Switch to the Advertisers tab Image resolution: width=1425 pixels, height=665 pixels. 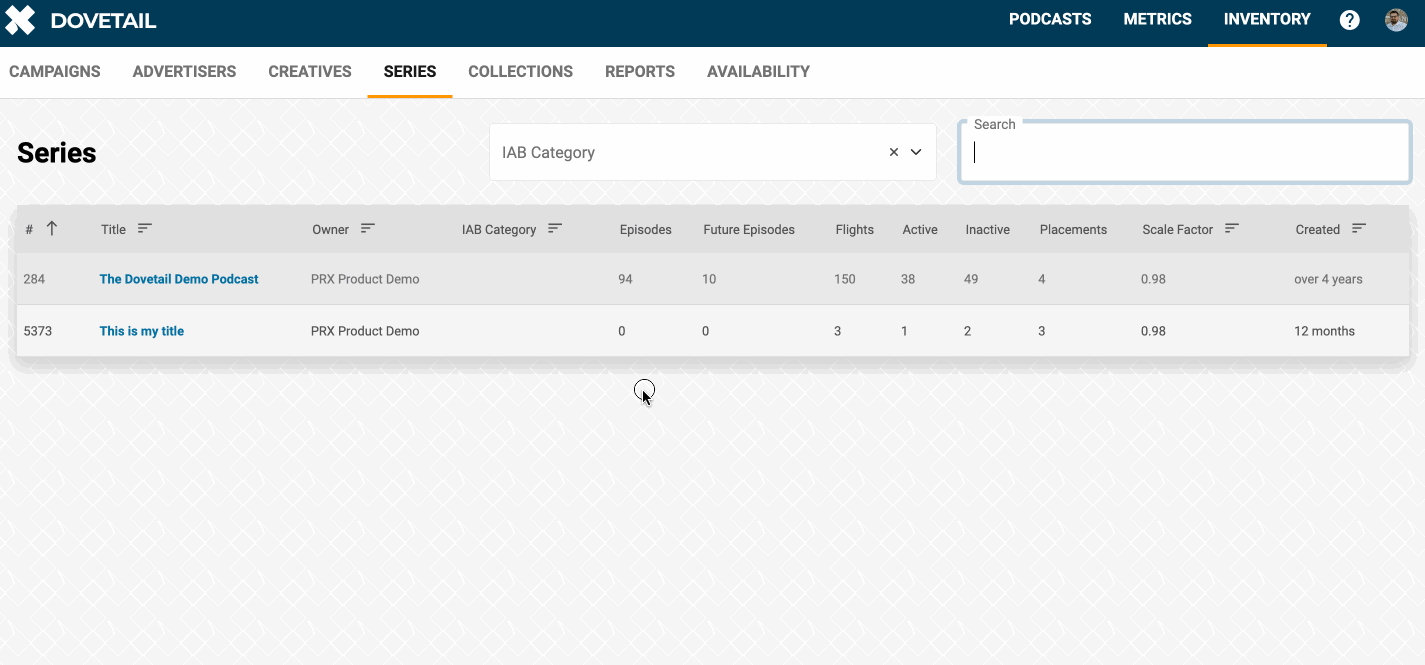tap(184, 72)
